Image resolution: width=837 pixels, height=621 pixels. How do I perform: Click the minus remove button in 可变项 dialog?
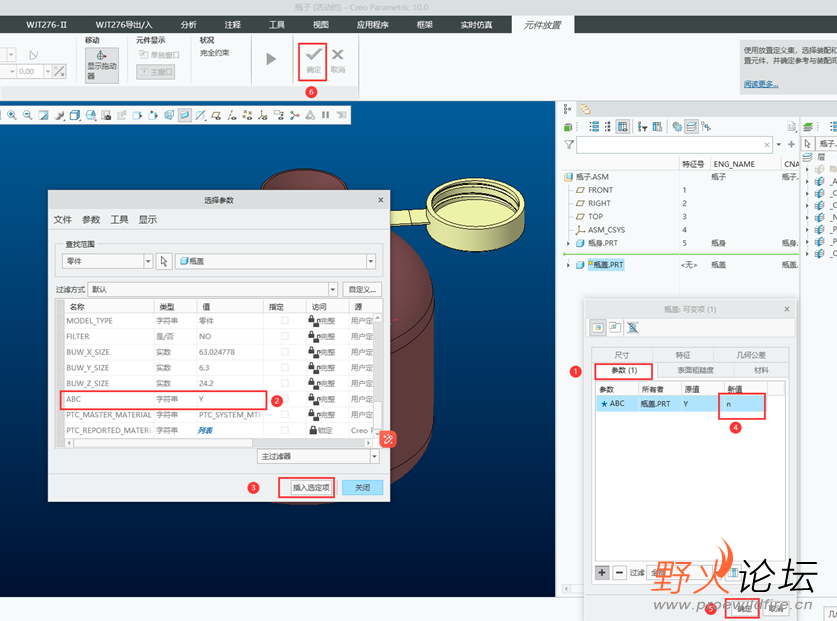(x=619, y=573)
